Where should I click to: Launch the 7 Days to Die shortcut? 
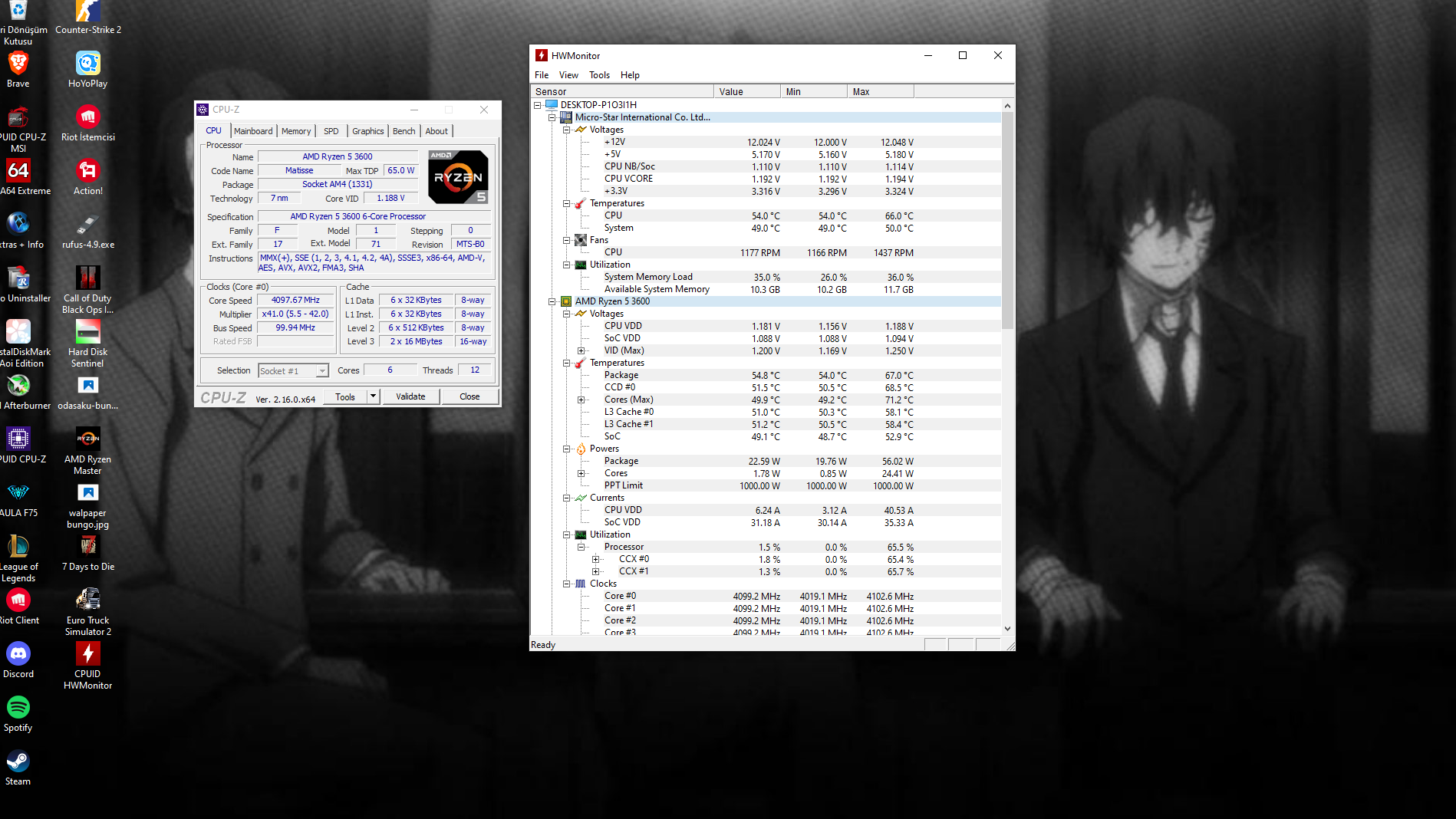(x=87, y=553)
